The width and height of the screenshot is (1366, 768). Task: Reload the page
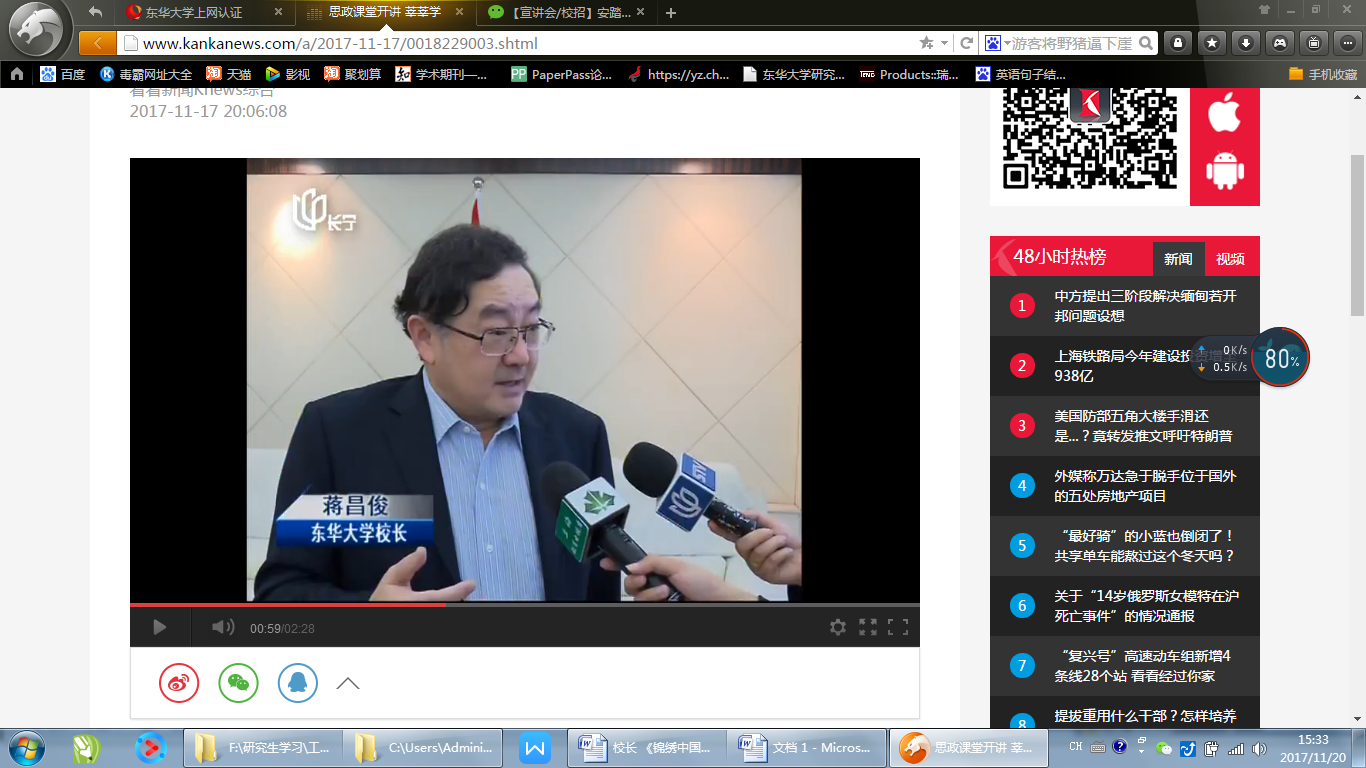tap(966, 43)
